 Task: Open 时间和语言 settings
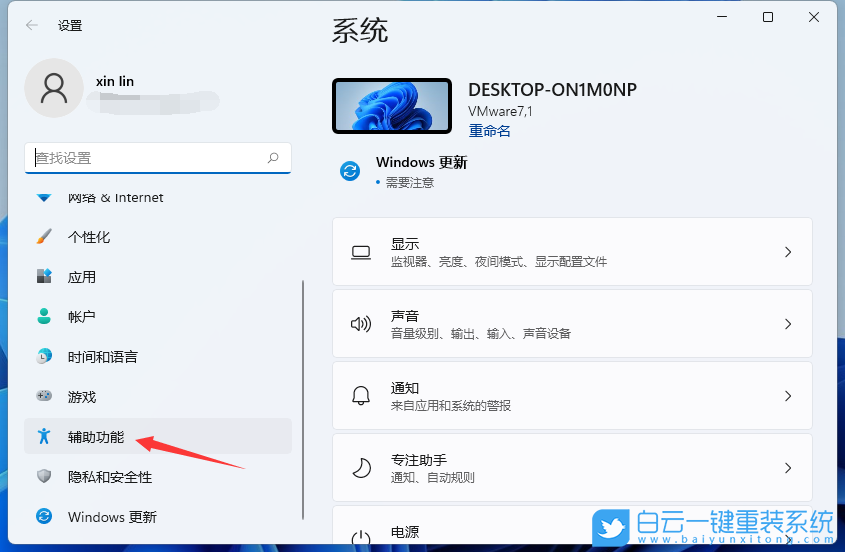point(158,357)
